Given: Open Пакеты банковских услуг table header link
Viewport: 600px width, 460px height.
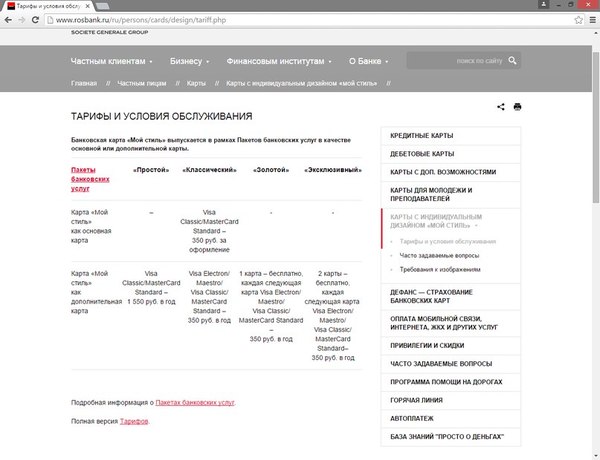Looking at the screenshot, I should click(90, 179).
